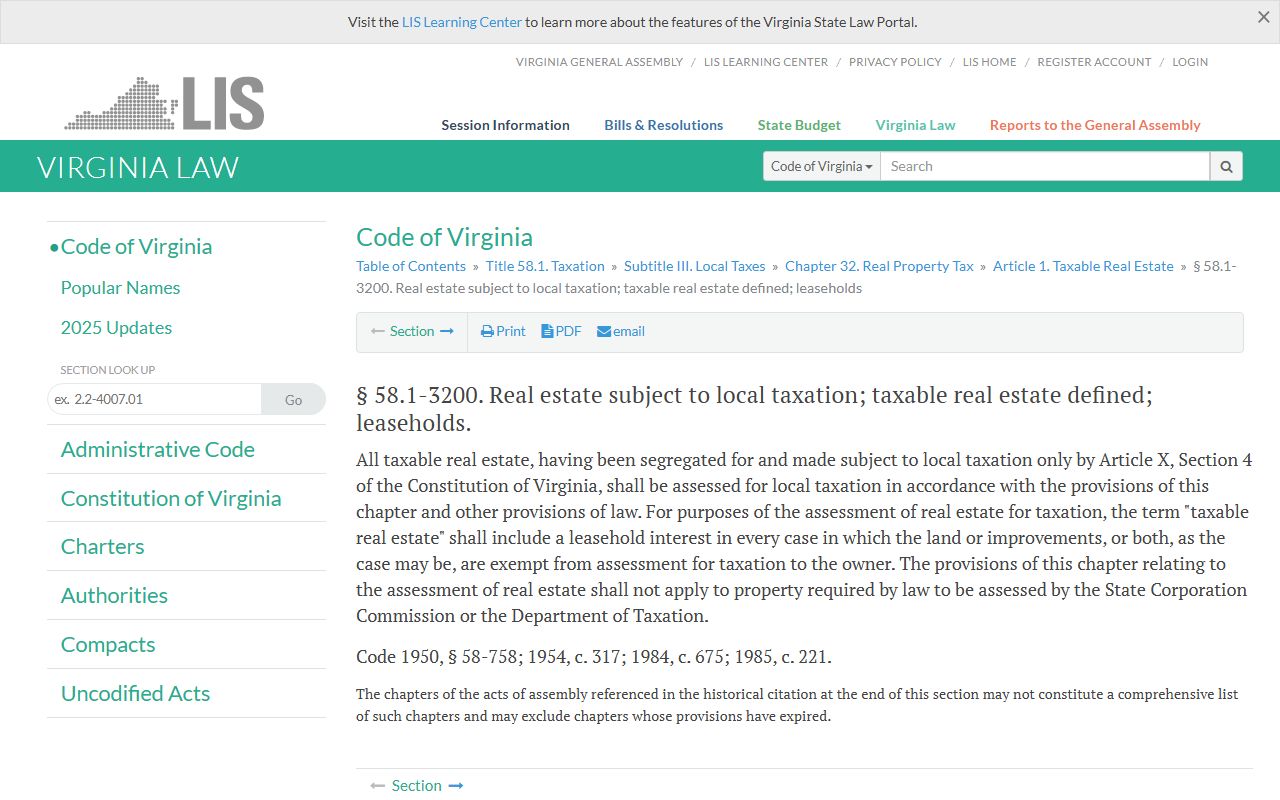
Task: Go to next section using top right arrow
Action: [x=447, y=331]
